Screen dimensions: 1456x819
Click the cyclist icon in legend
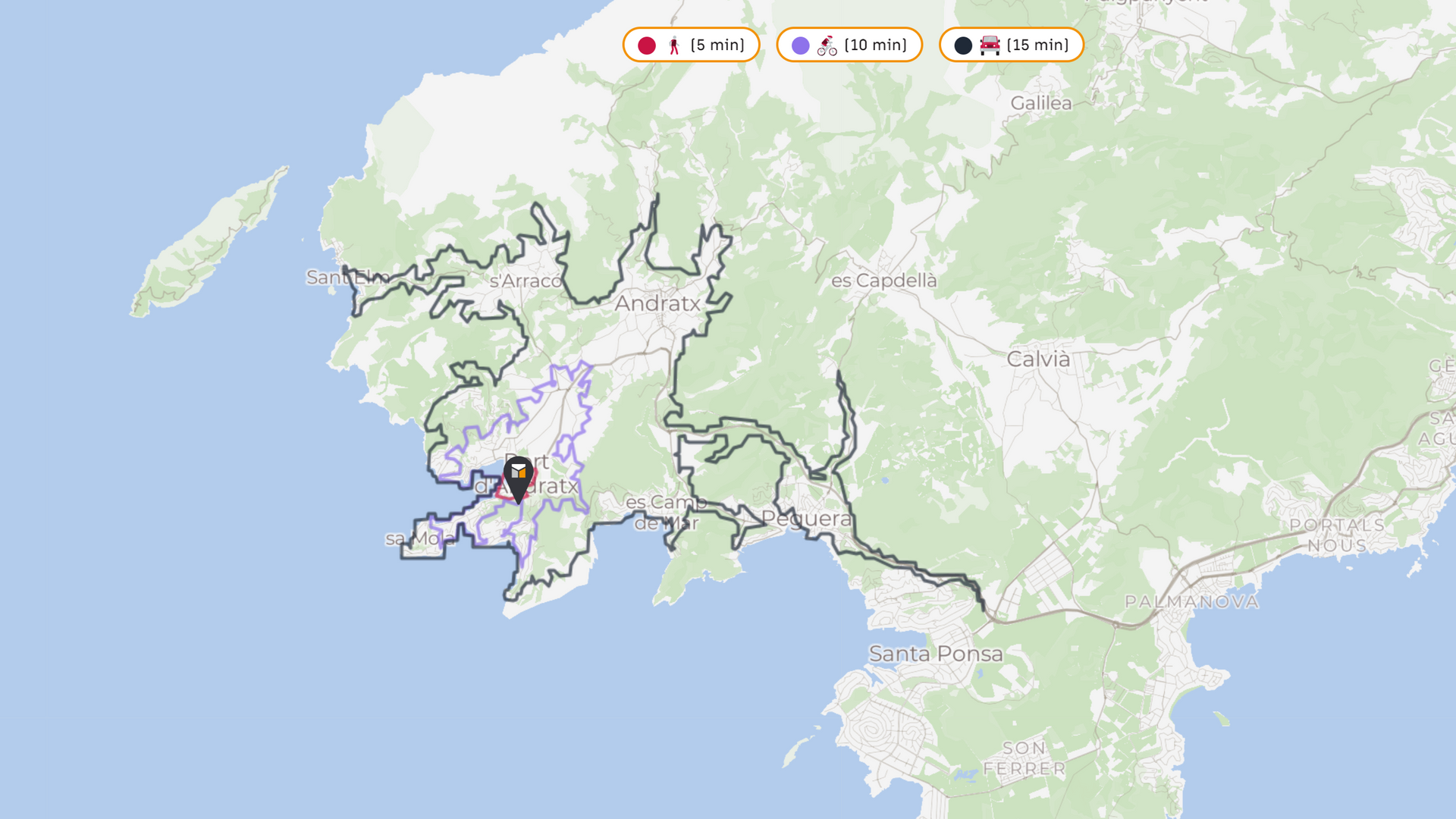(827, 45)
